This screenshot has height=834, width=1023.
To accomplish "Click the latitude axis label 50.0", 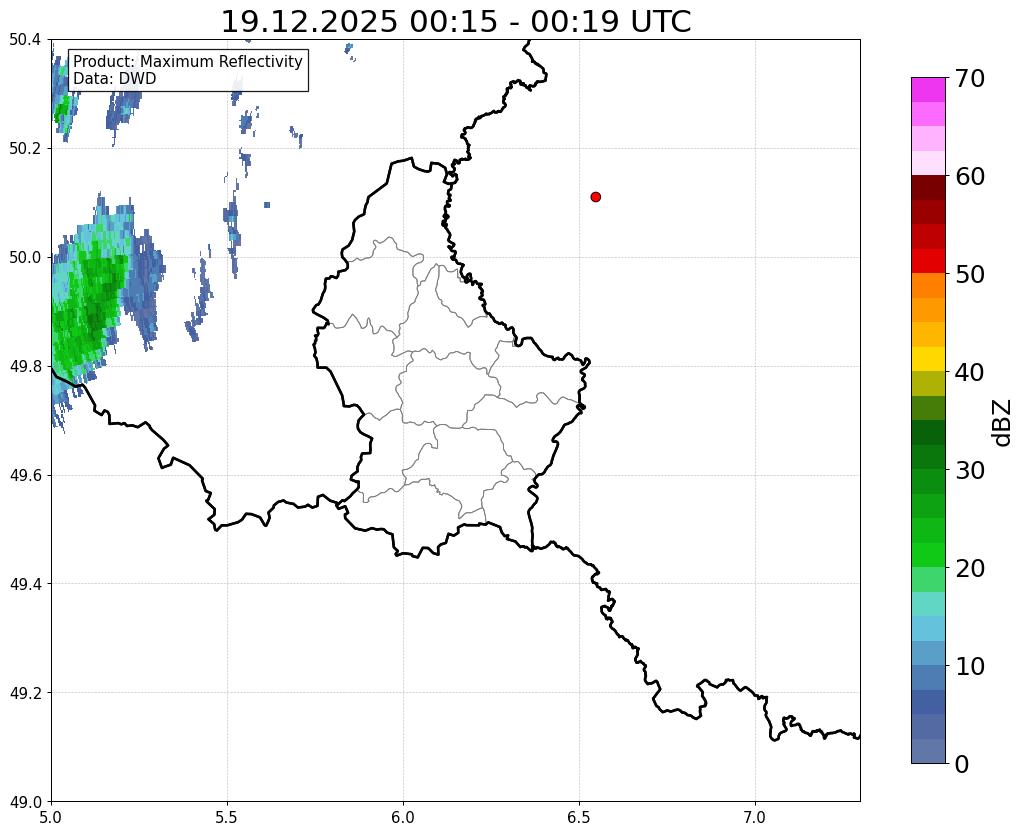I will pyautogui.click(x=25, y=257).
